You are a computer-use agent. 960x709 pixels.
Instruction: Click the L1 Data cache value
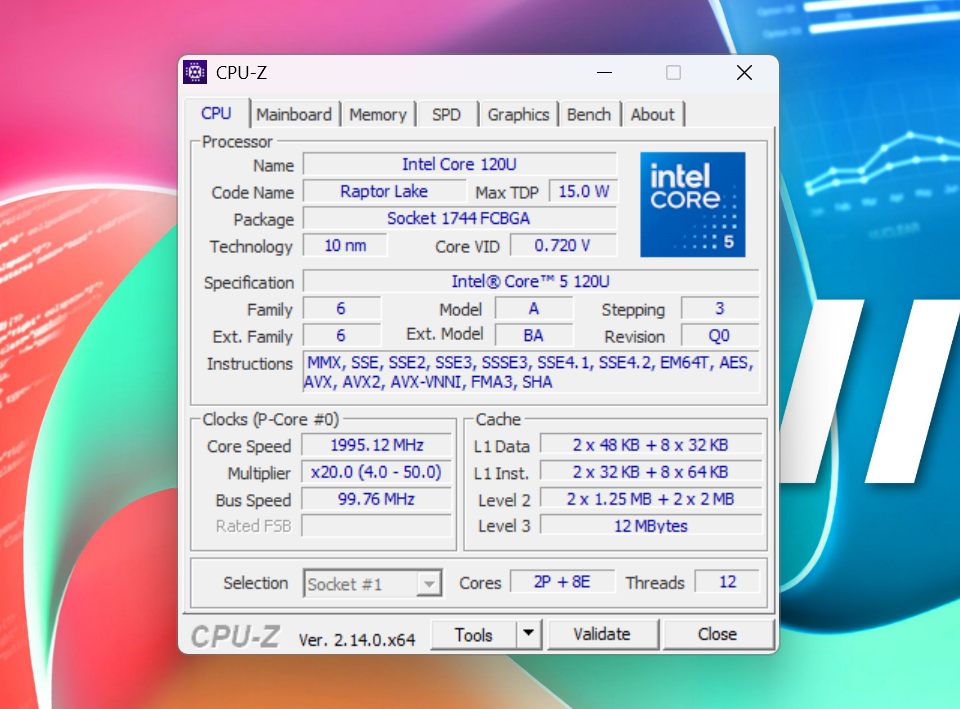coord(651,445)
